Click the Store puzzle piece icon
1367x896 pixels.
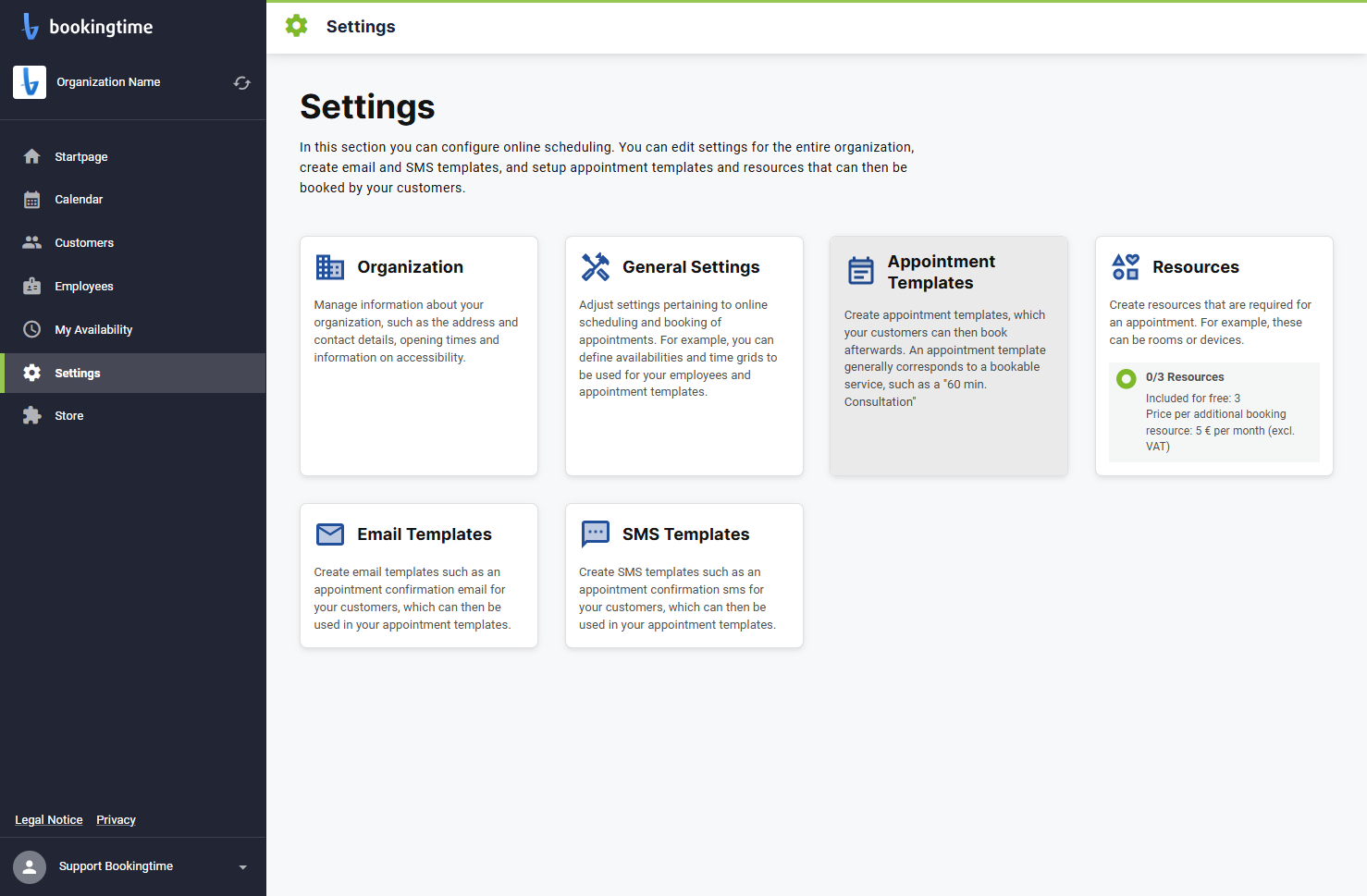pyautogui.click(x=32, y=415)
